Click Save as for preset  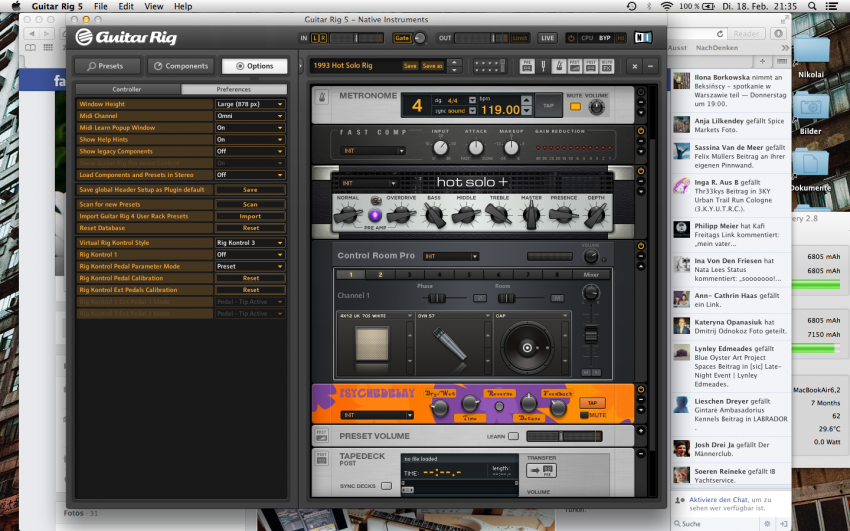pos(432,66)
